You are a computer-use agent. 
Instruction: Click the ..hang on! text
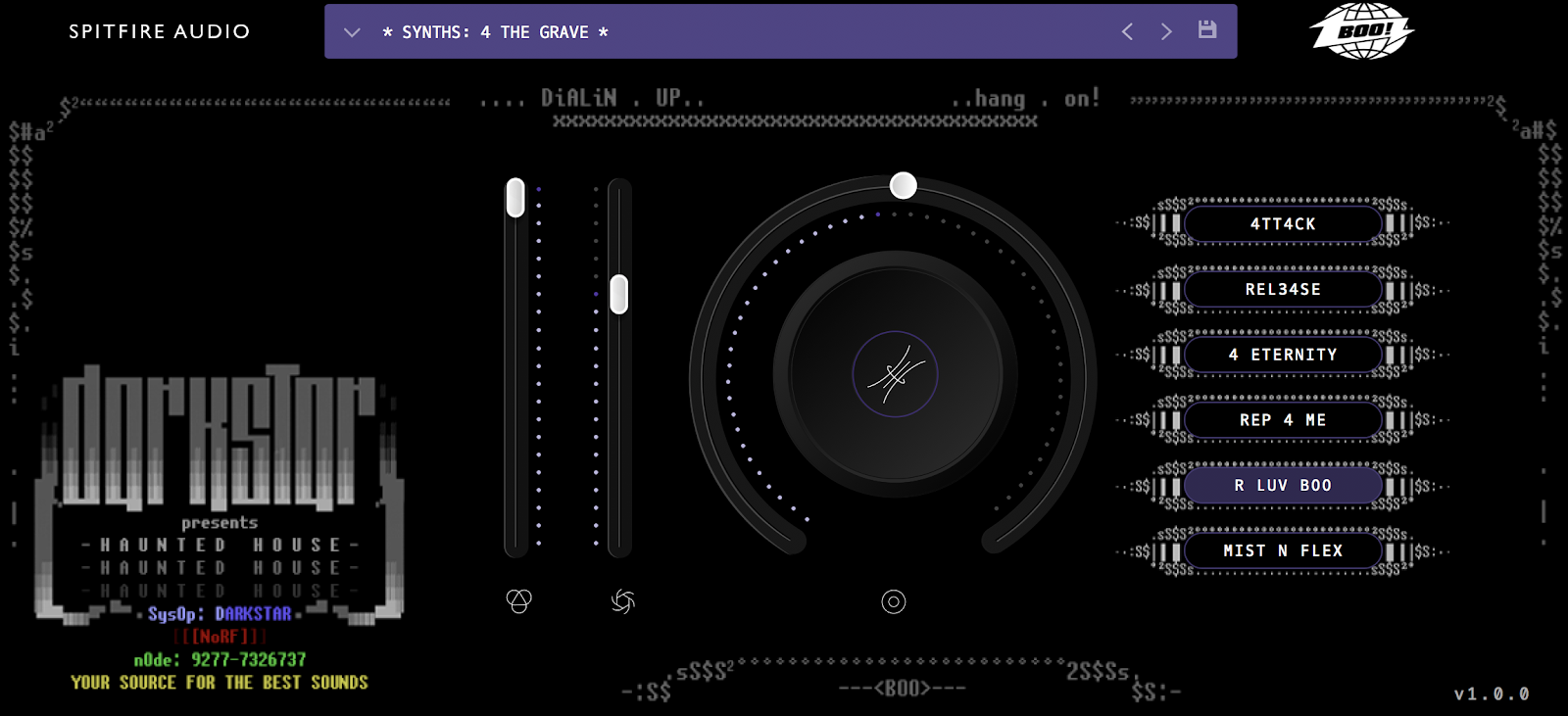coord(1026,98)
